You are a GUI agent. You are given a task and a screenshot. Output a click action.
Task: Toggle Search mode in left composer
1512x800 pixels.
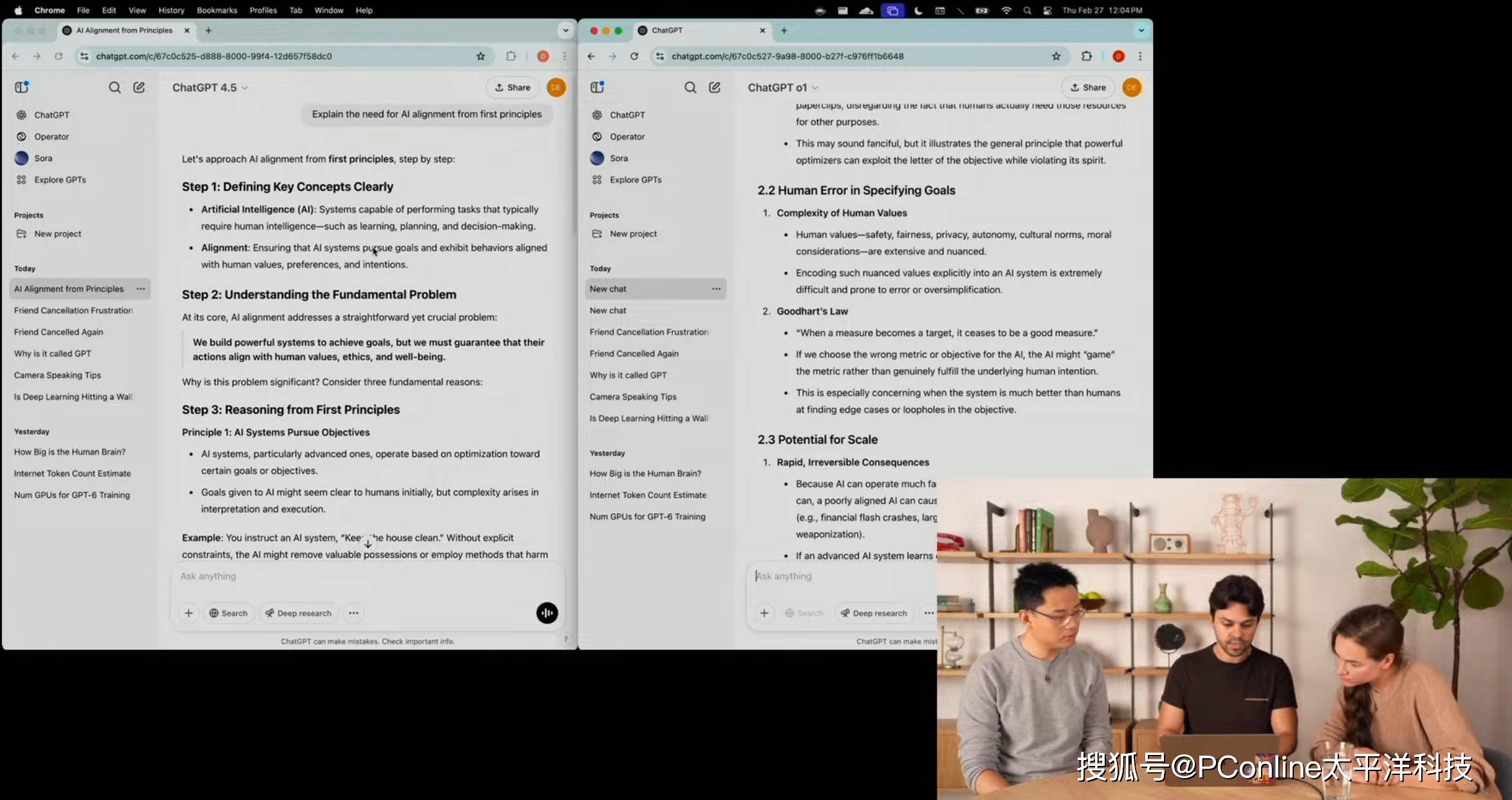coord(228,613)
